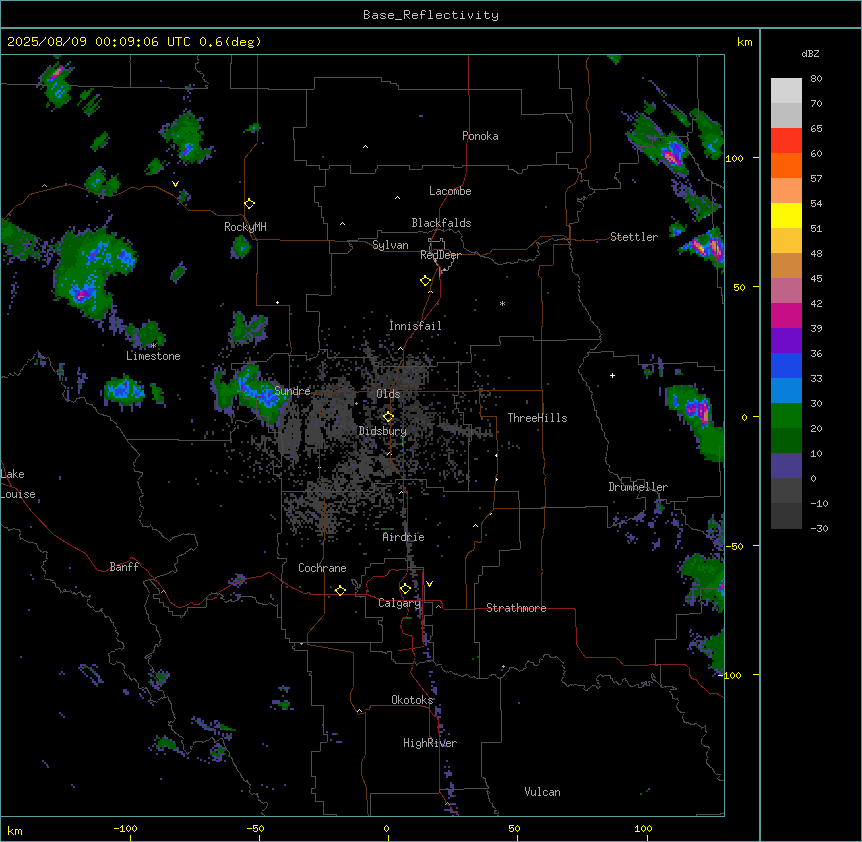Click the bright yellow legend swatch between 51 and 54
862x842 pixels.
[786, 215]
